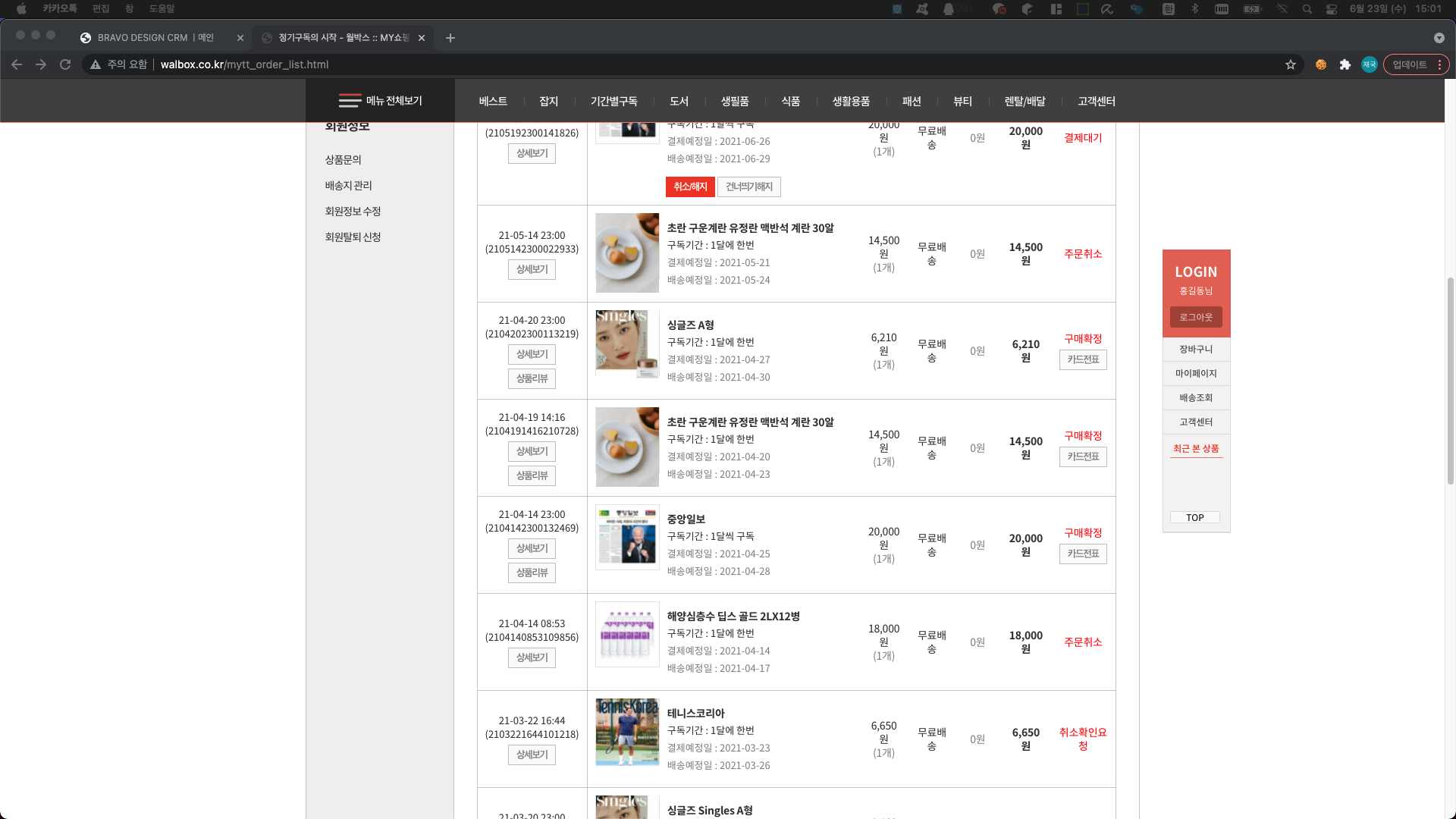This screenshot has height=819, width=1456.
Task: Click the 로그아웃 button in side widget
Action: 1196,317
